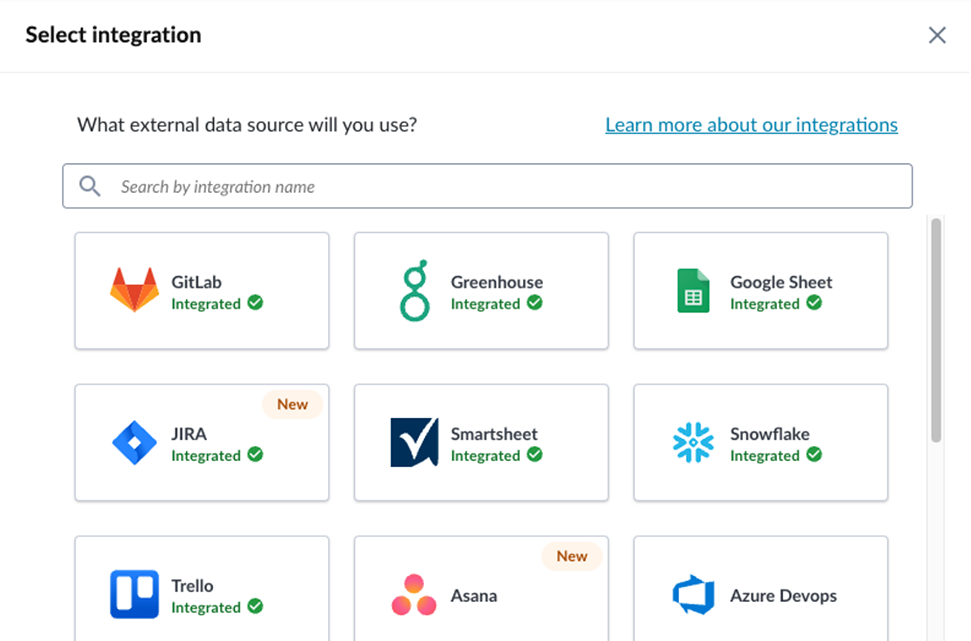
Task: Click the Asana name text
Action: [474, 596]
